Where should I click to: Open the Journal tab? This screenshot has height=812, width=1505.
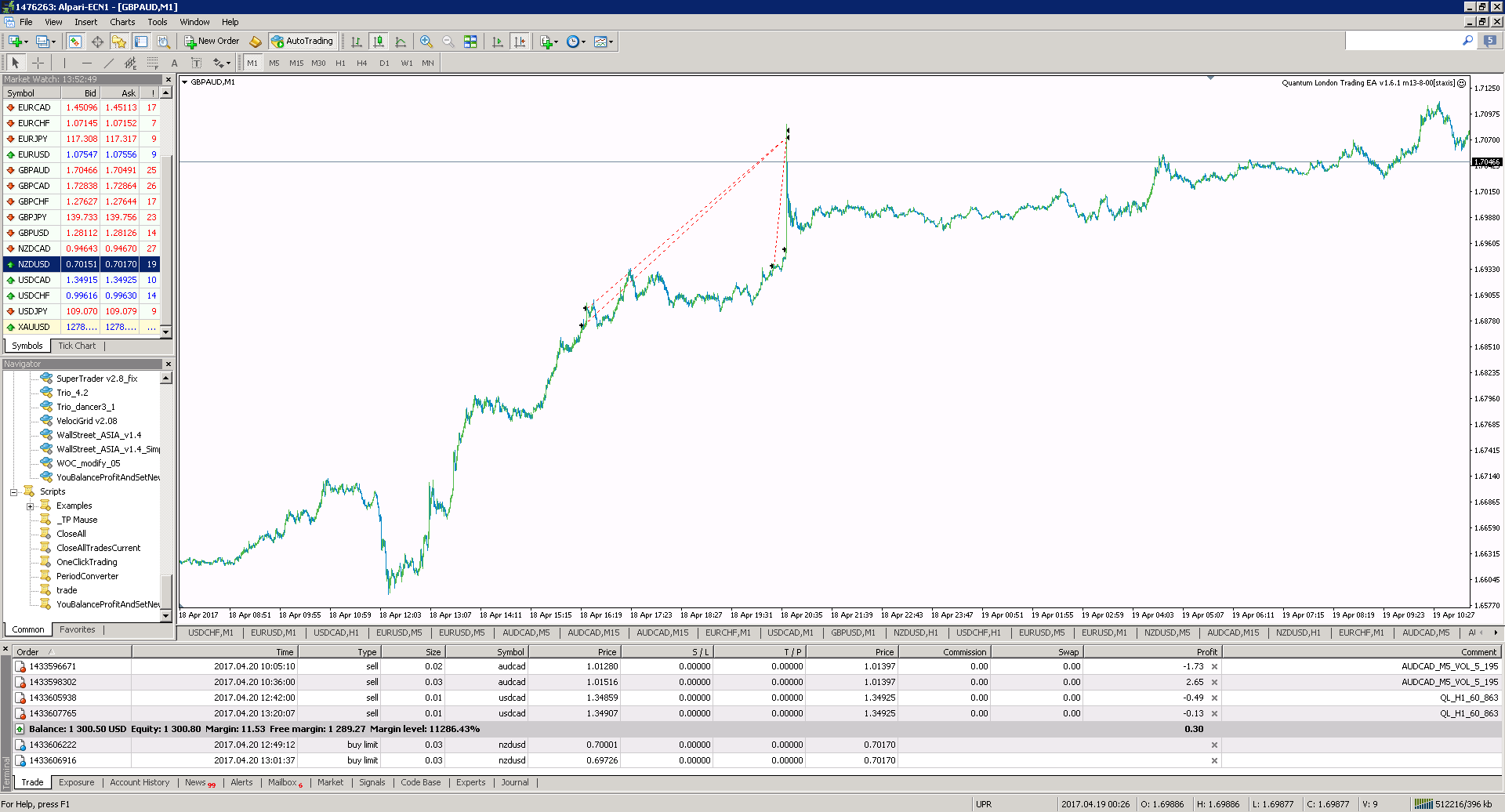(x=515, y=782)
